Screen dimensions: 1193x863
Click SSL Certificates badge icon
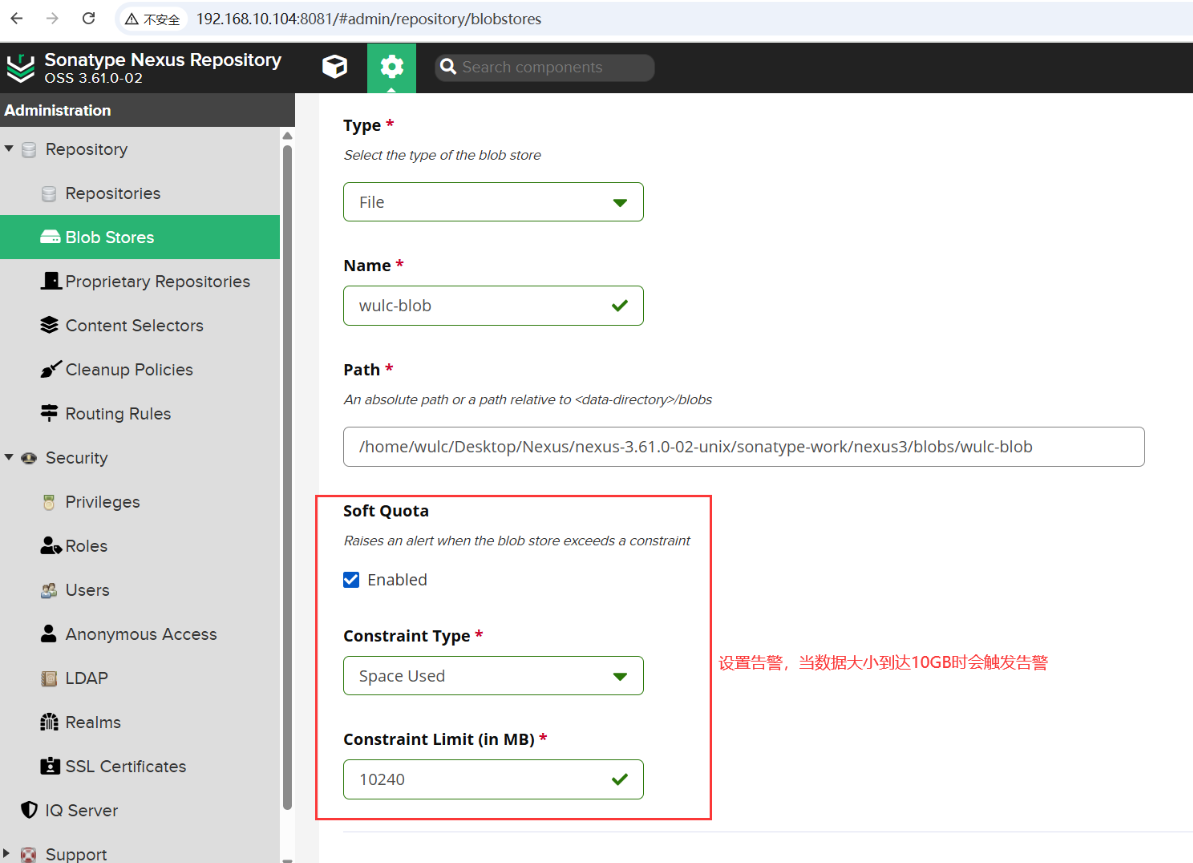[50, 766]
